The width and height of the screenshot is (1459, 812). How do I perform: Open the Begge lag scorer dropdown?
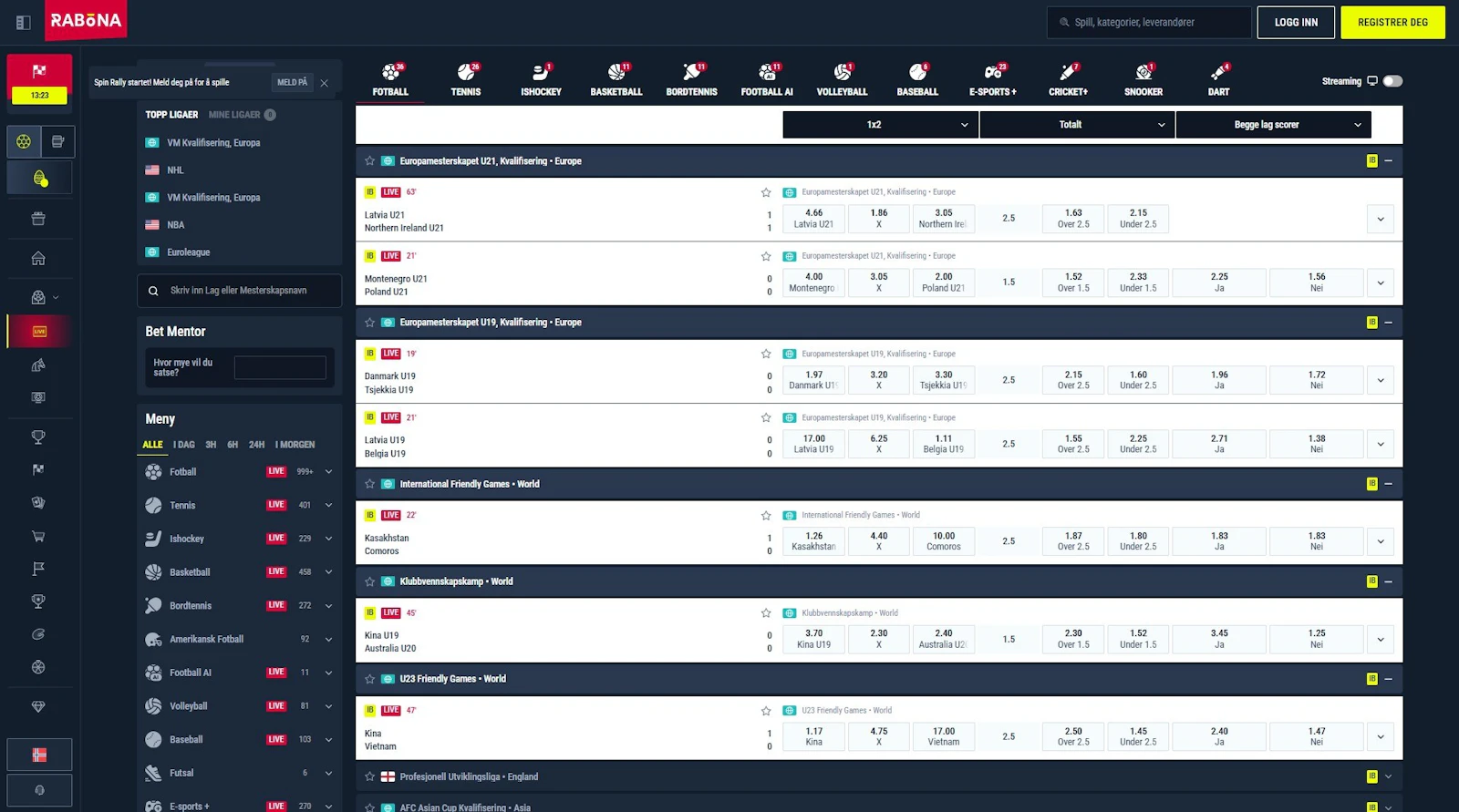tap(1273, 125)
